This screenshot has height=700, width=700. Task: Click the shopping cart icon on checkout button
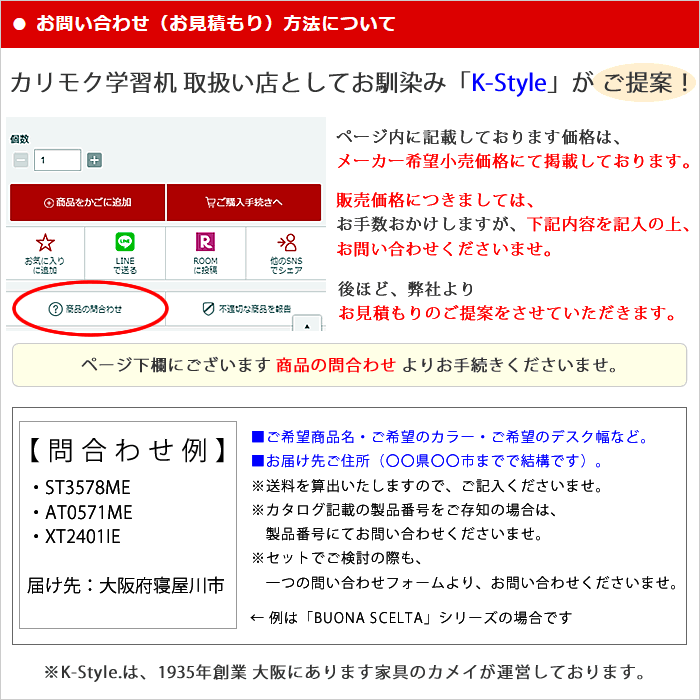[x=210, y=203]
